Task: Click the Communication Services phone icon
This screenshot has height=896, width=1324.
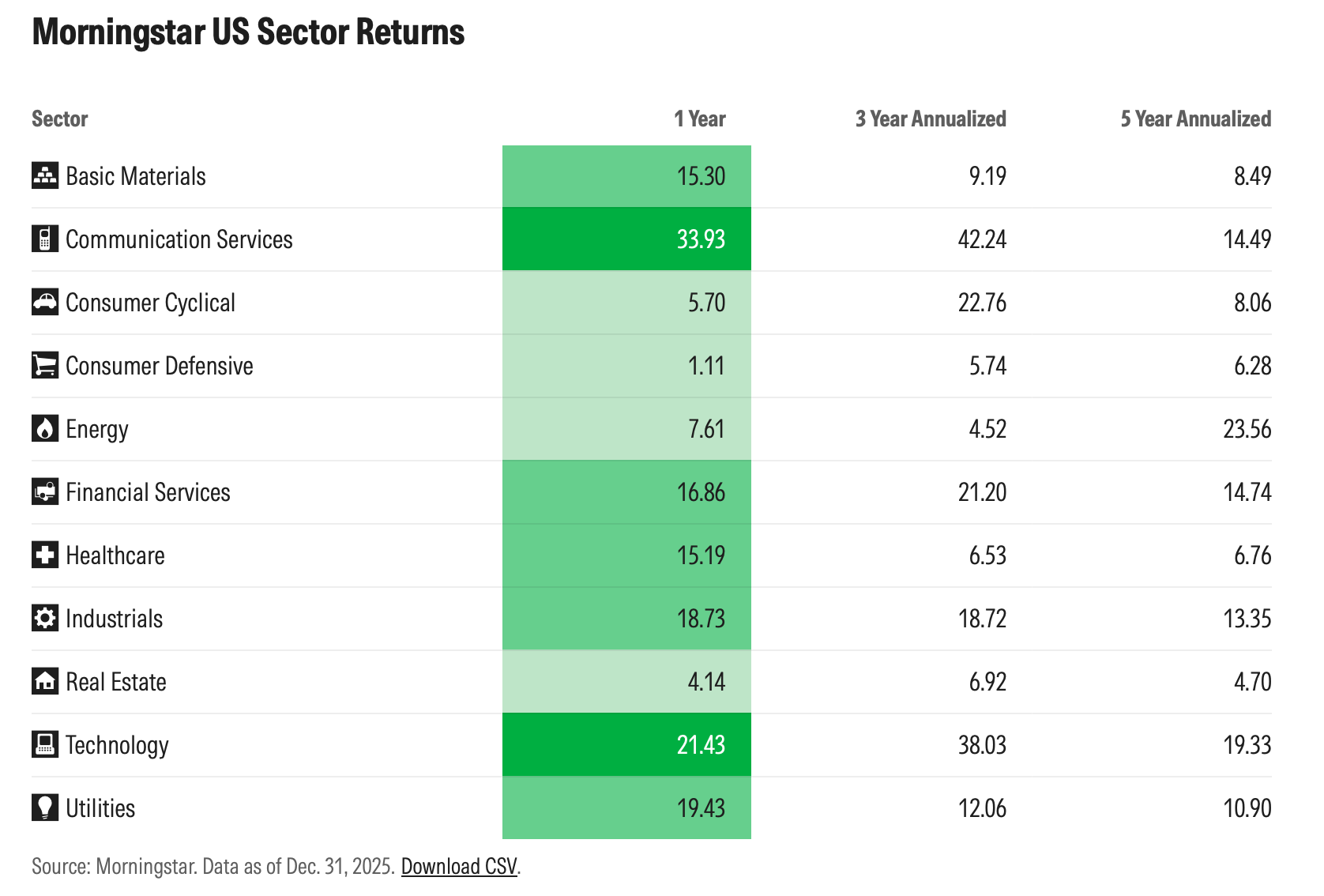Action: click(x=45, y=239)
